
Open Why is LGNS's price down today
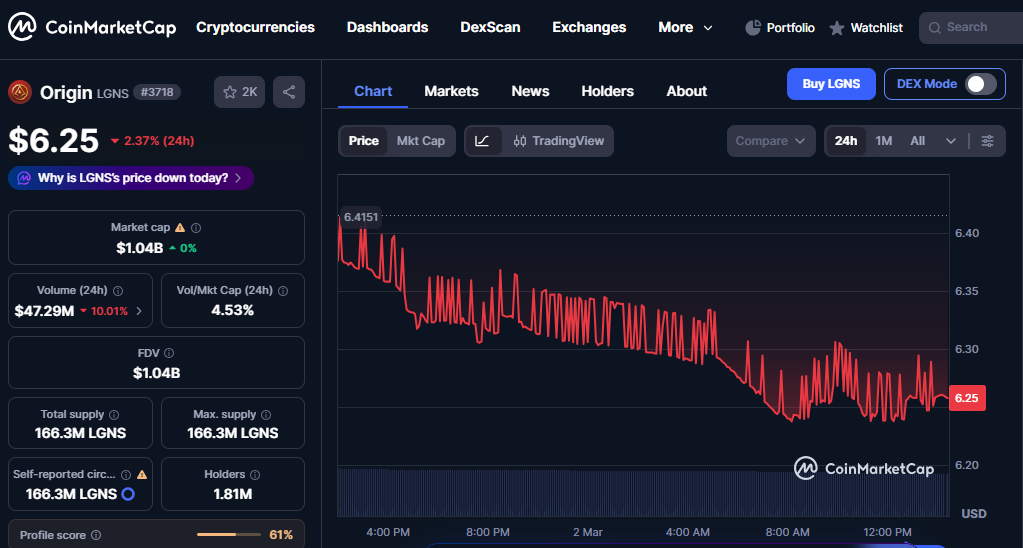131,177
